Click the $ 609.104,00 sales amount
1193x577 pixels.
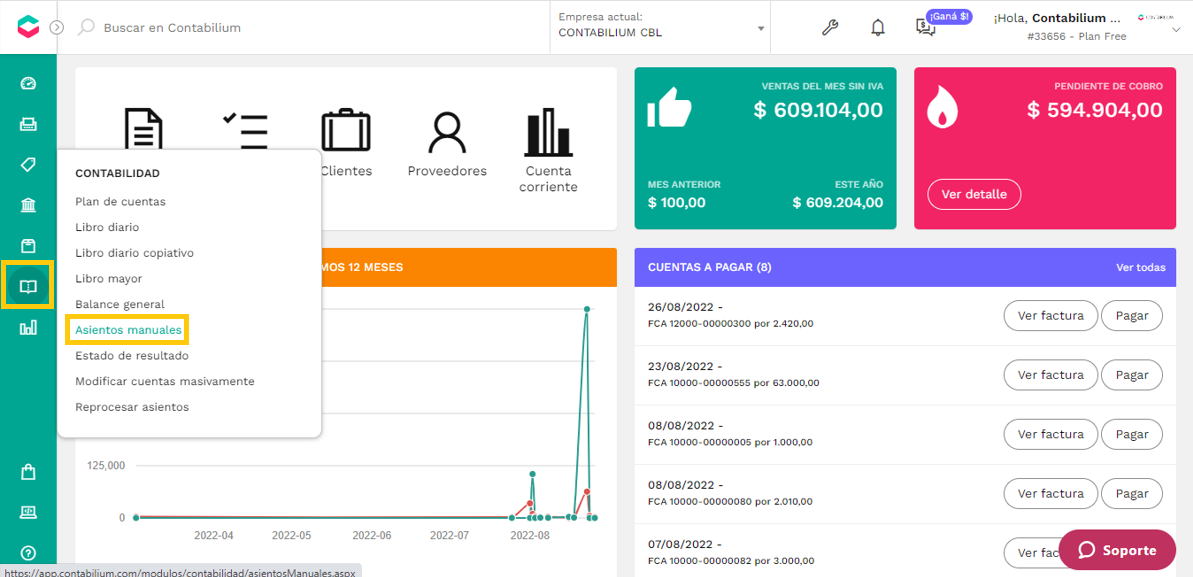818,110
